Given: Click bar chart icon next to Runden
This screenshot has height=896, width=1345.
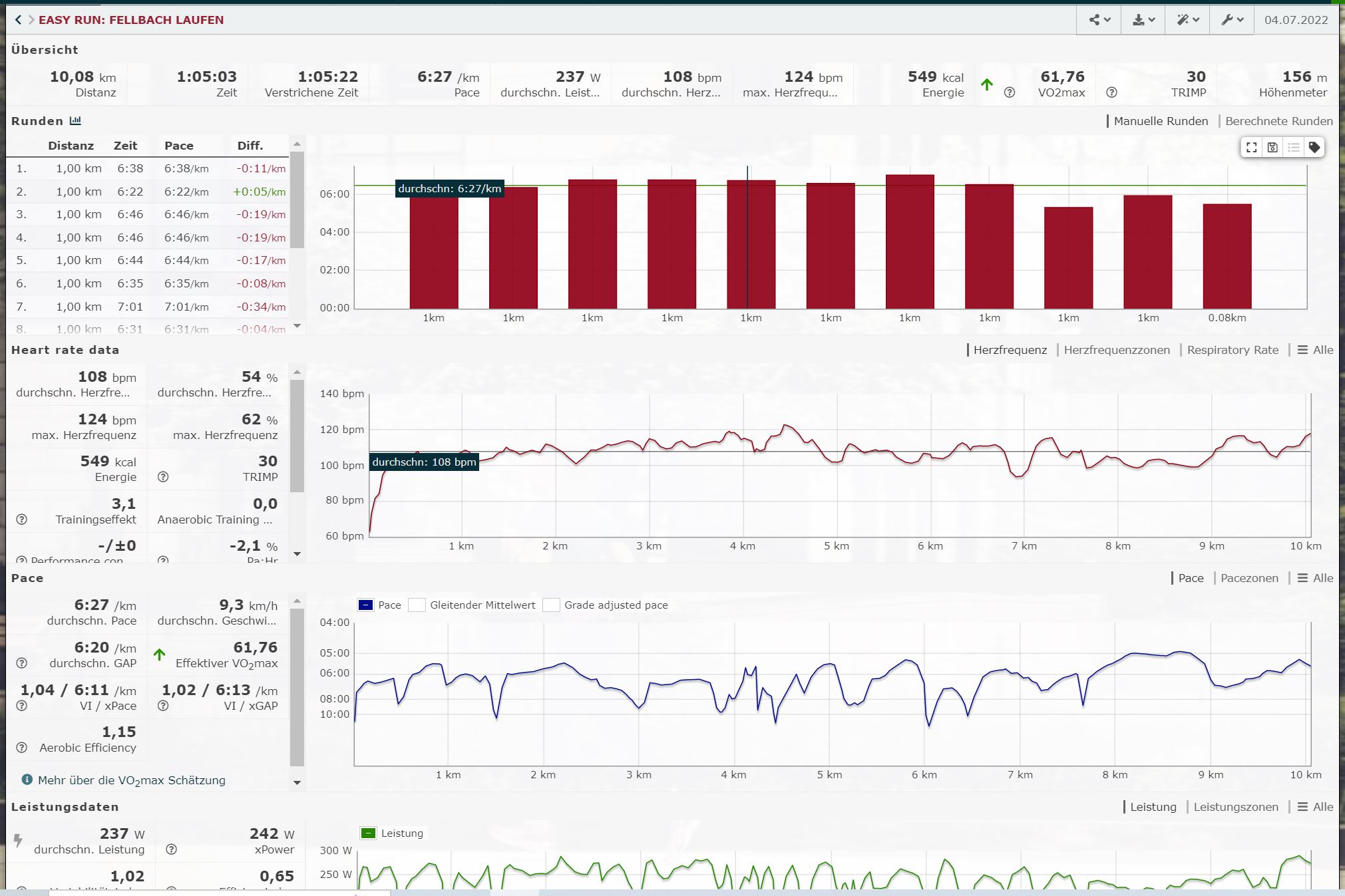Looking at the screenshot, I should click(75, 121).
